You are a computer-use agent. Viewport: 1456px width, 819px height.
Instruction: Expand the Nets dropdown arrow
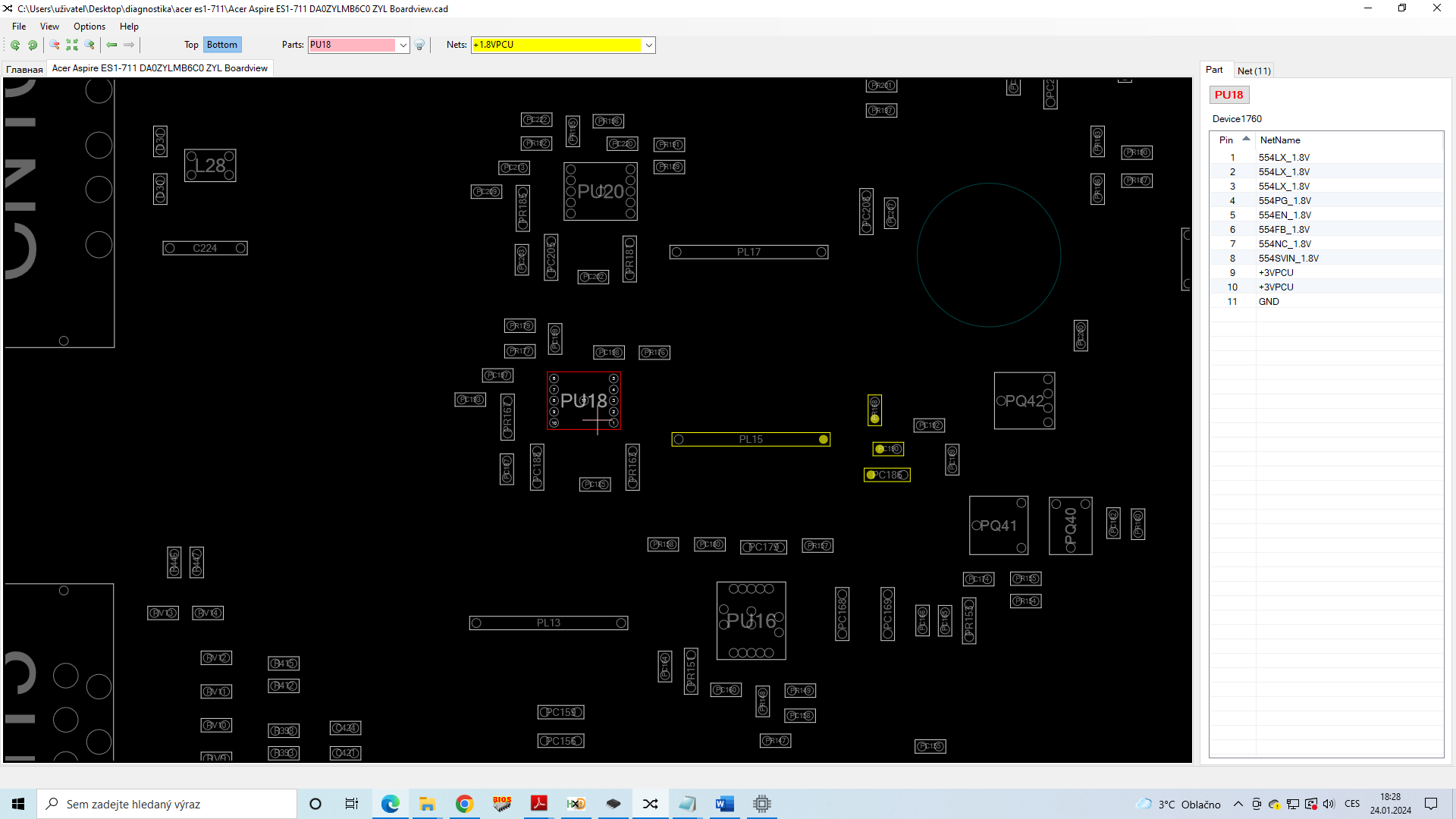649,45
